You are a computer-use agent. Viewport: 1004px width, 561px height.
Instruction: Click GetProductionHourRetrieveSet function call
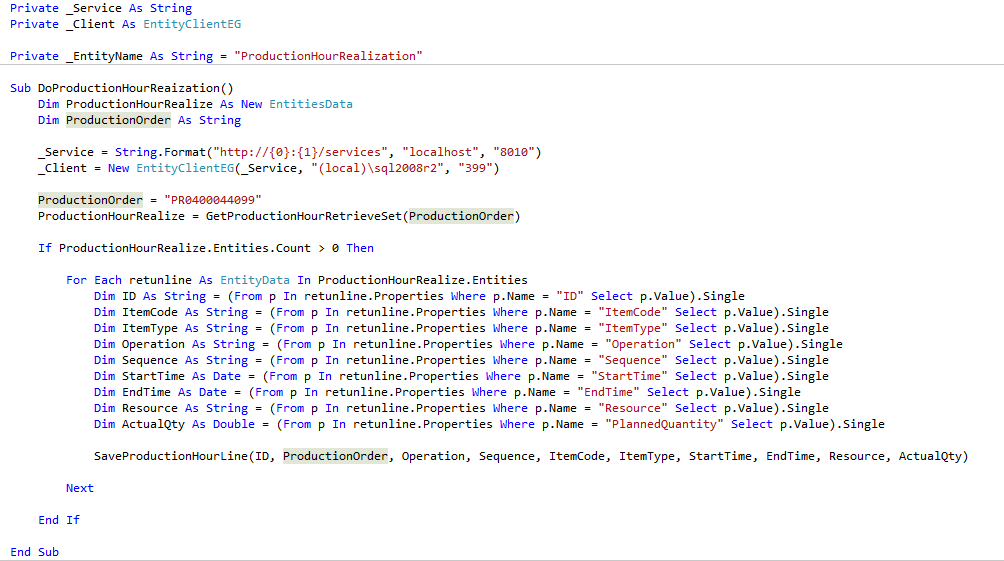pos(304,216)
